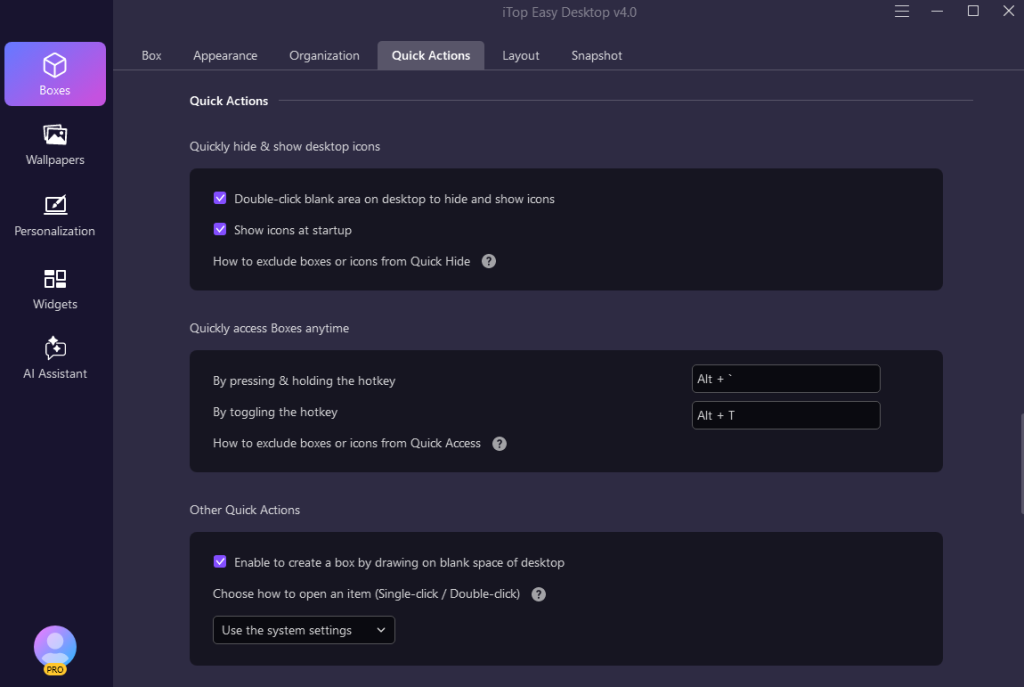Screen dimensions: 1024x687
Task: Click the PRO user profile avatar
Action: 55,648
